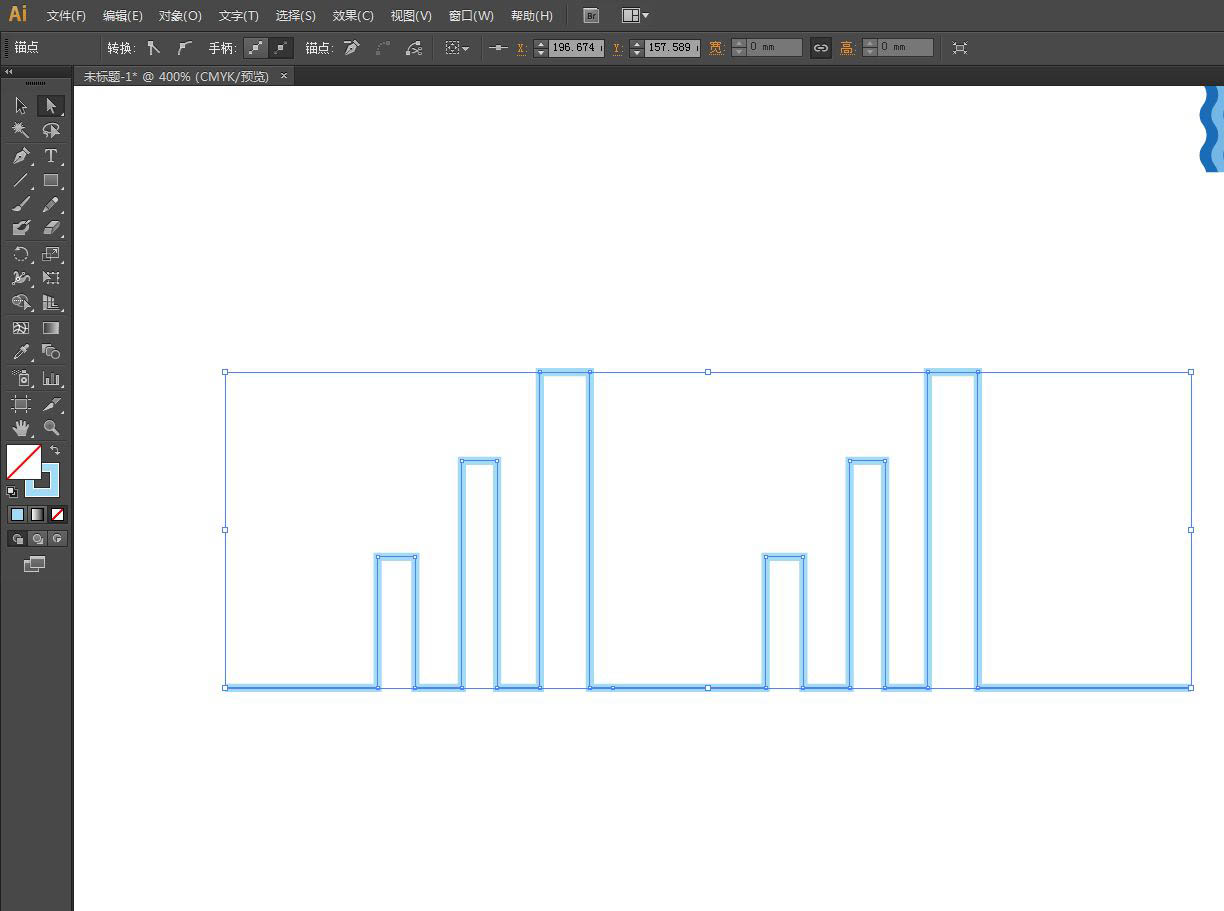Open the 编辑(E) menu
The height and width of the screenshot is (911, 1224).
coord(122,16)
